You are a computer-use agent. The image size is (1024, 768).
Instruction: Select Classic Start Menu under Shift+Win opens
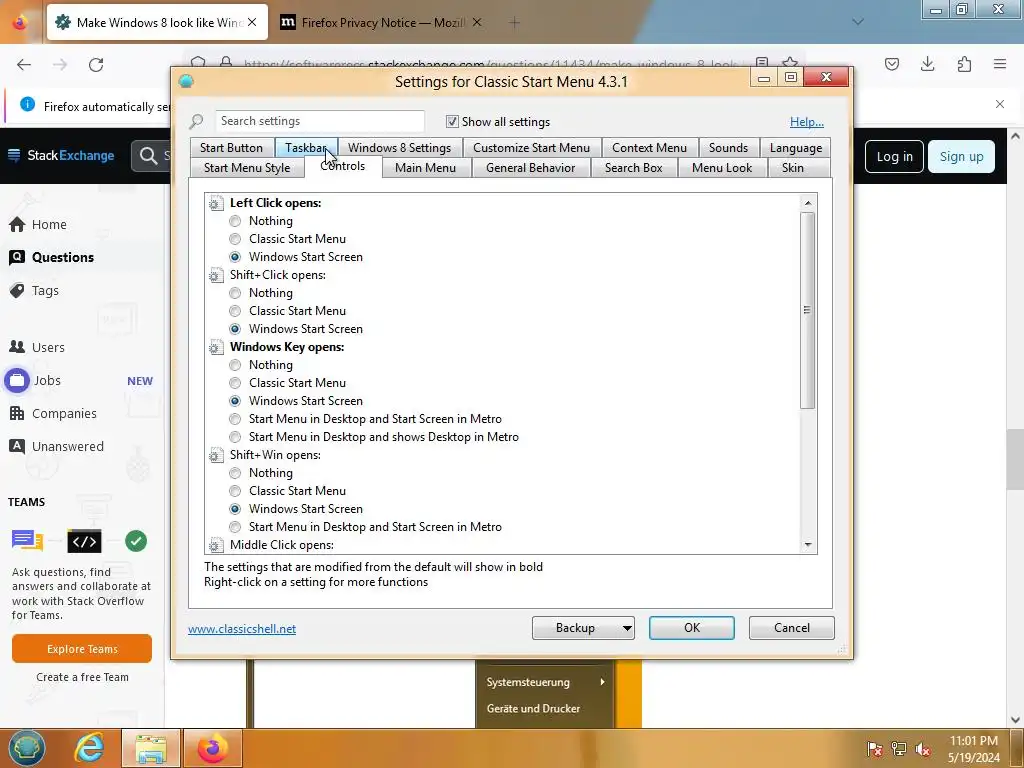(235, 491)
